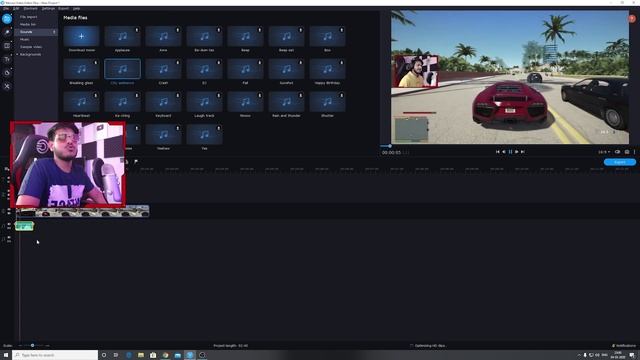Select the Happy Birthday sound thumbnail
Image resolution: width=640 pixels, height=360 pixels.
(327, 69)
